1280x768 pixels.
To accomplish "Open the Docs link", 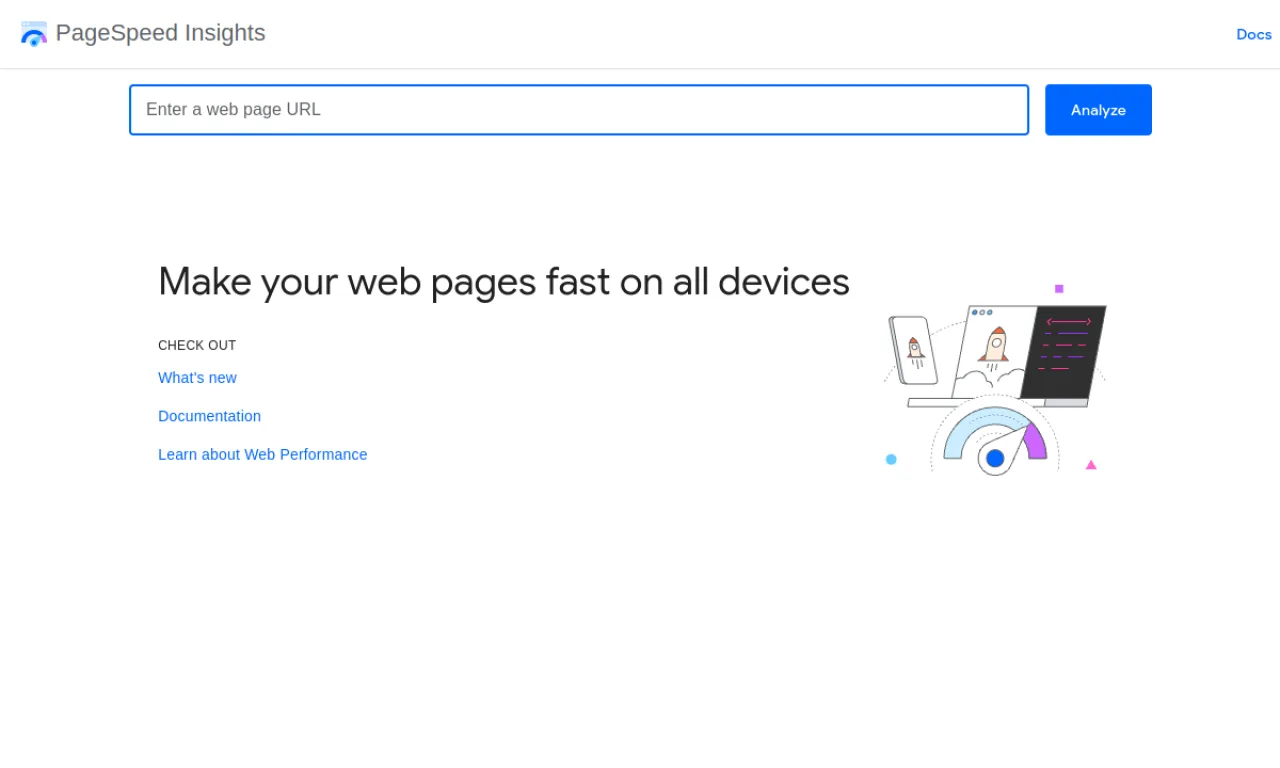I will click(x=1254, y=34).
